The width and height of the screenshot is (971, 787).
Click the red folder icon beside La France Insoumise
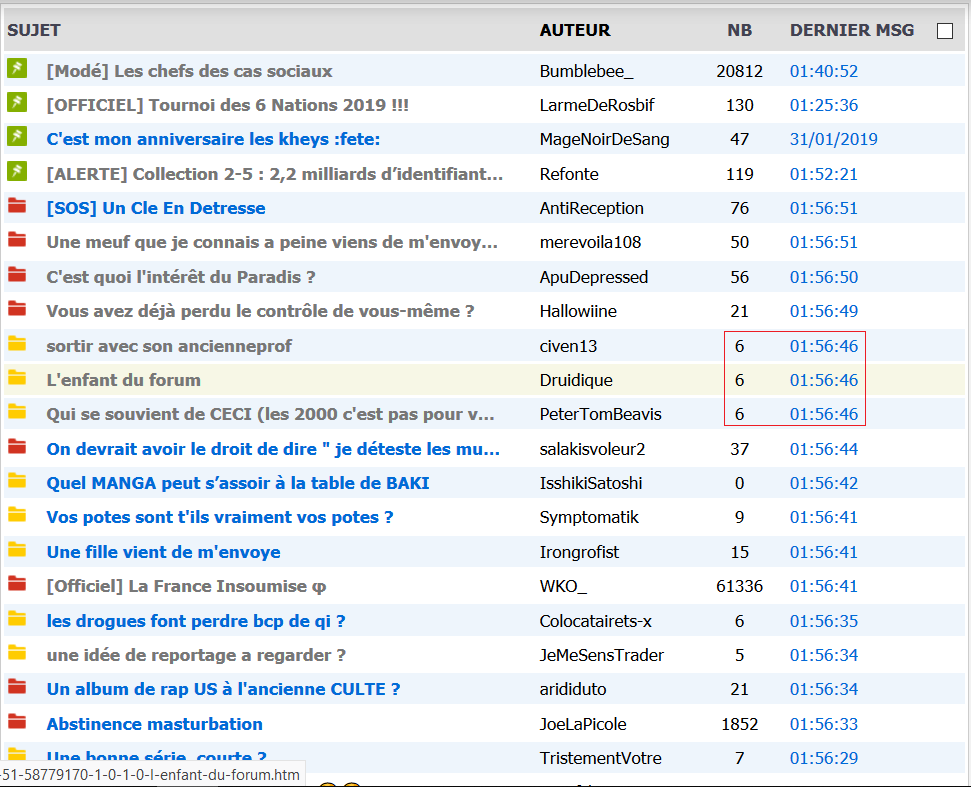17,584
